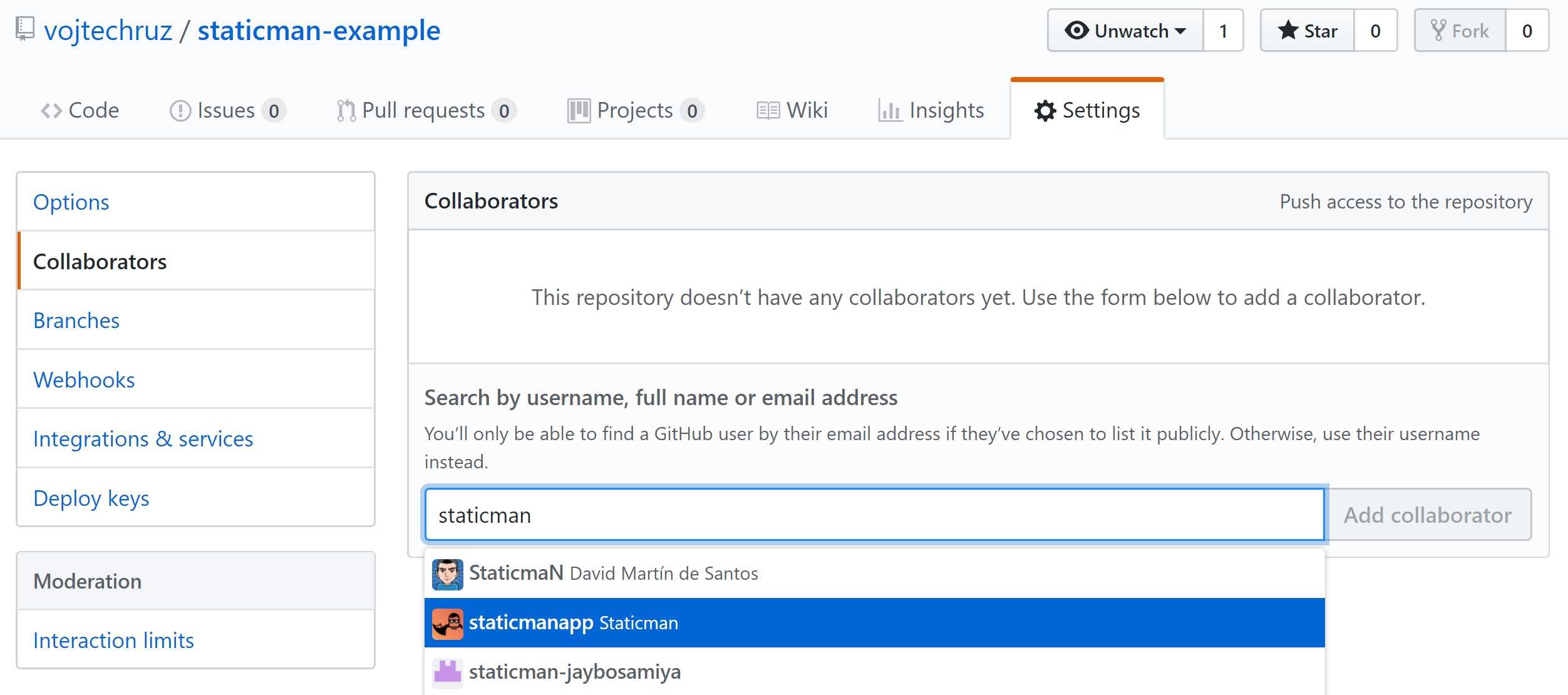Image resolution: width=1568 pixels, height=695 pixels.
Task: Go to the Projects tab
Action: click(634, 111)
